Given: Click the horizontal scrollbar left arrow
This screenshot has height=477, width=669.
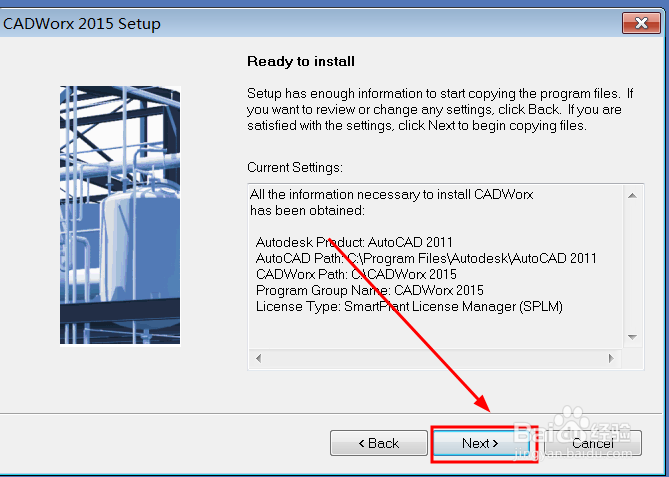Looking at the screenshot, I should (259, 357).
